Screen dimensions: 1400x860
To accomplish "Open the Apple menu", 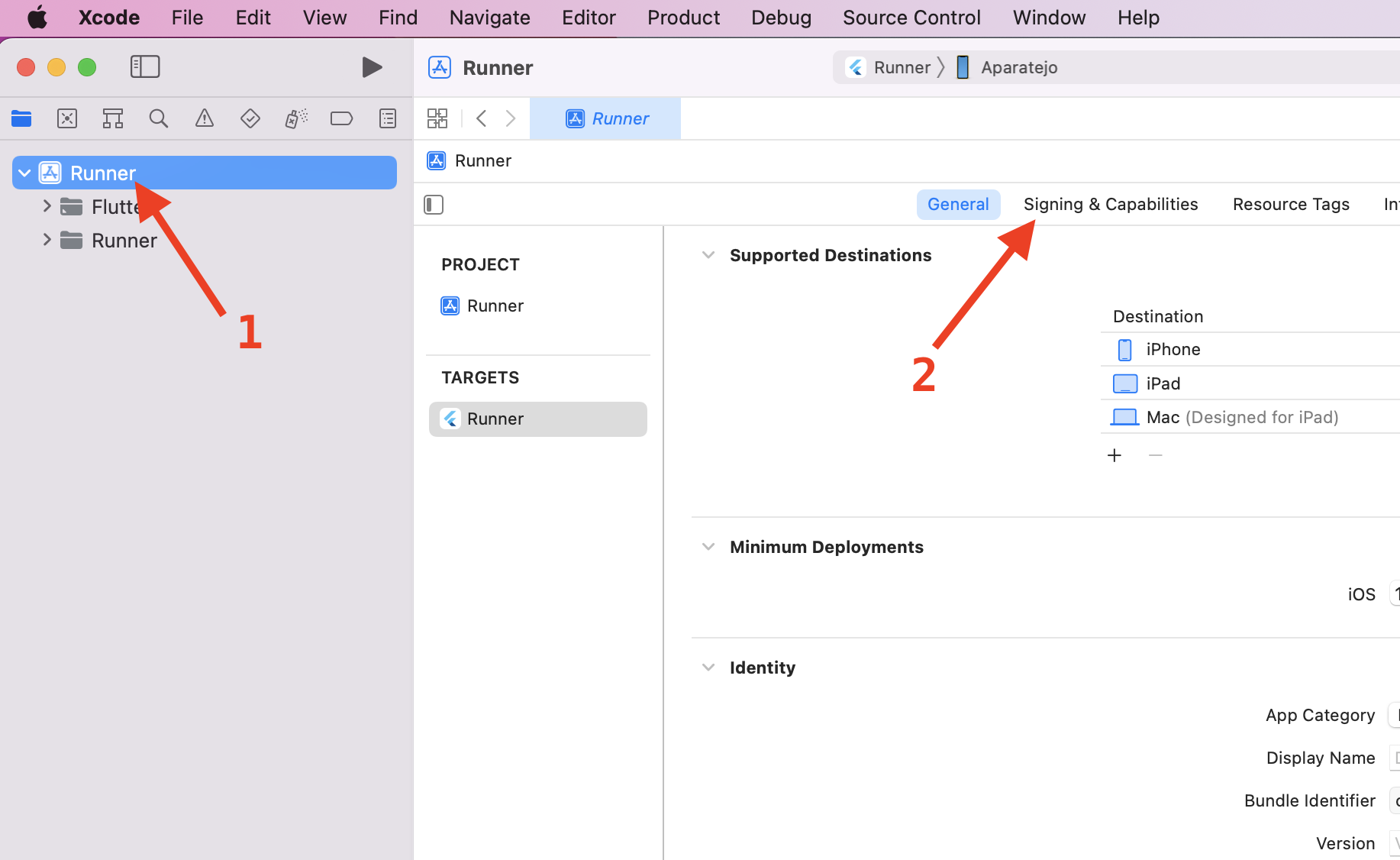I will pos(37,17).
